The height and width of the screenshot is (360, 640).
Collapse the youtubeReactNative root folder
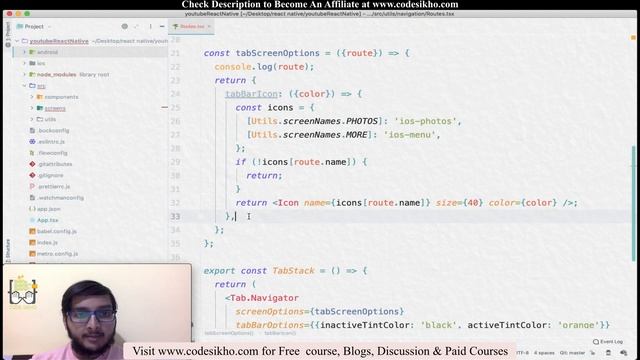click(x=17, y=41)
